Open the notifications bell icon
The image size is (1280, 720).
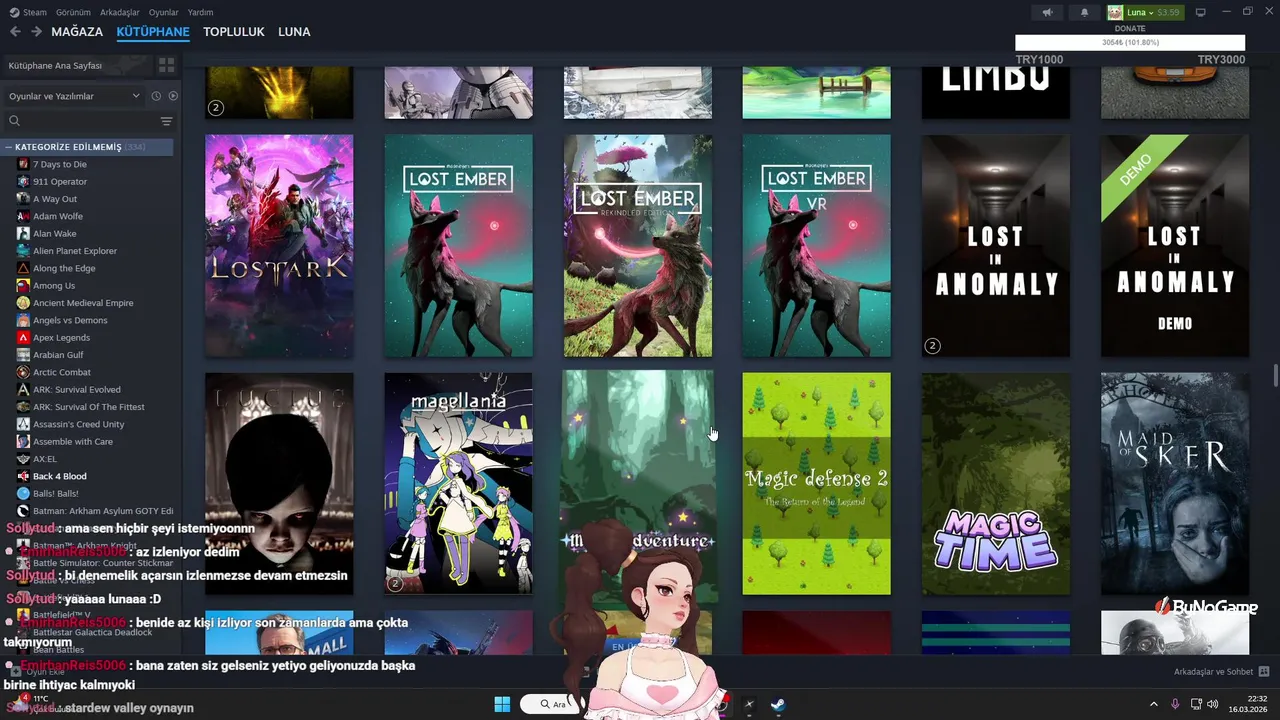click(x=1084, y=12)
